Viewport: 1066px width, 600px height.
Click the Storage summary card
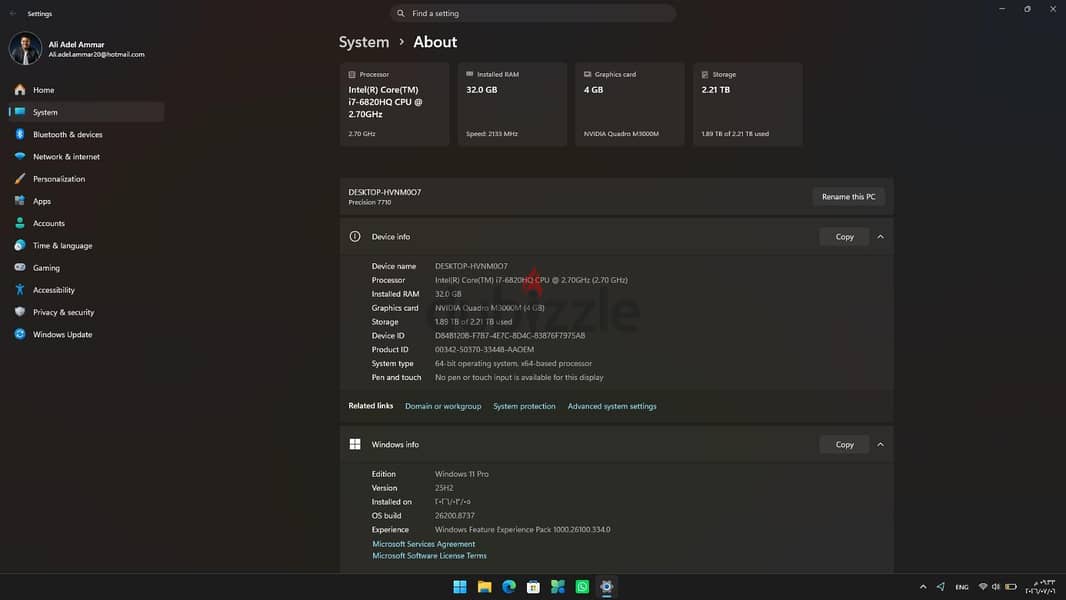pos(748,104)
